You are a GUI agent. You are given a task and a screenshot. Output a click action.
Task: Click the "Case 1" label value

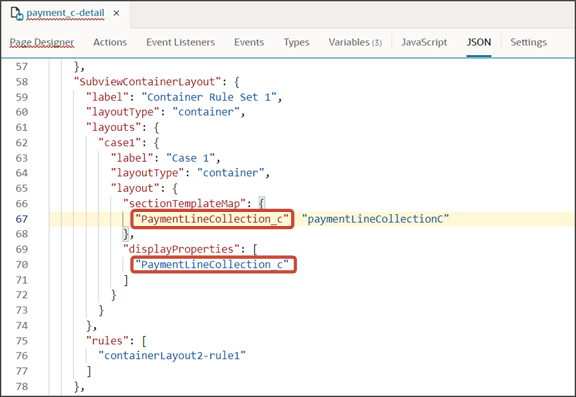click(191, 158)
